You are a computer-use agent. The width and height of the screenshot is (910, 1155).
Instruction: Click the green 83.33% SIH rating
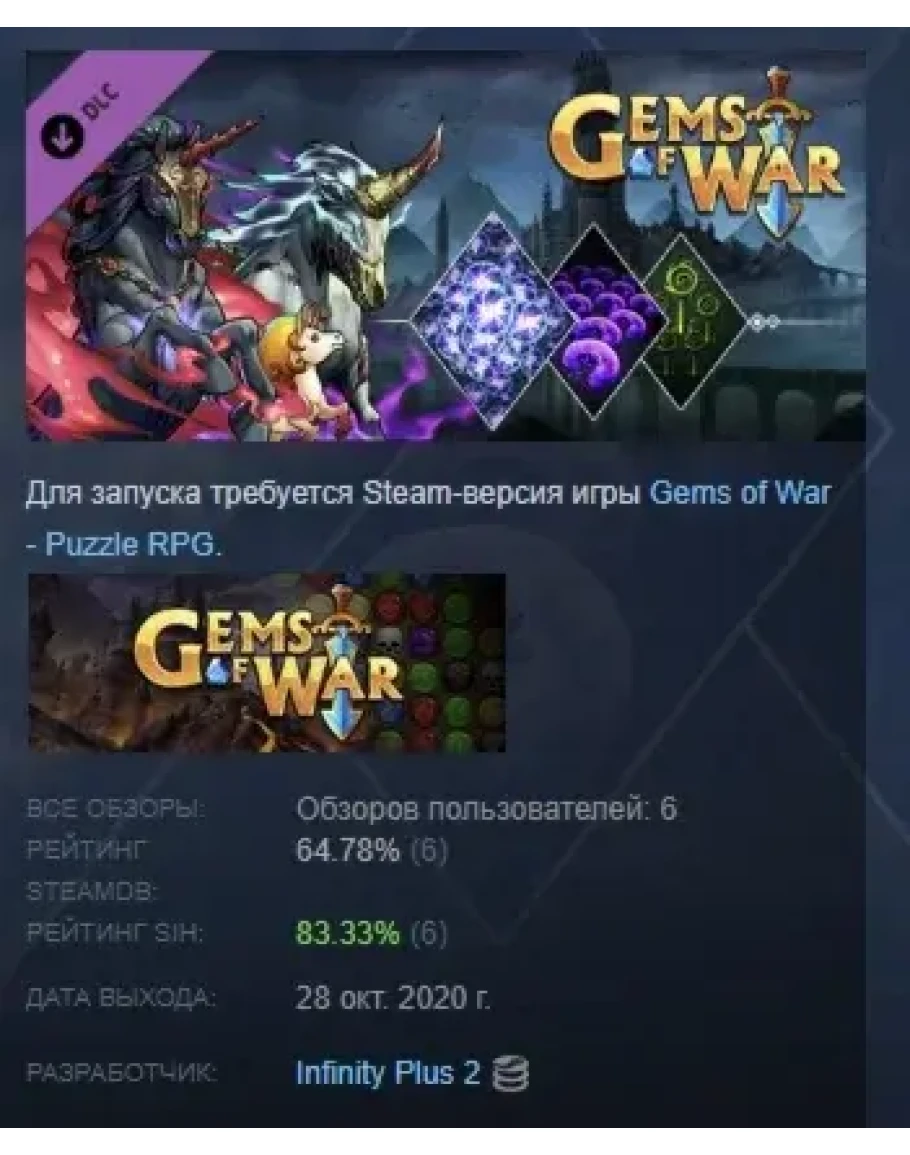[348, 933]
